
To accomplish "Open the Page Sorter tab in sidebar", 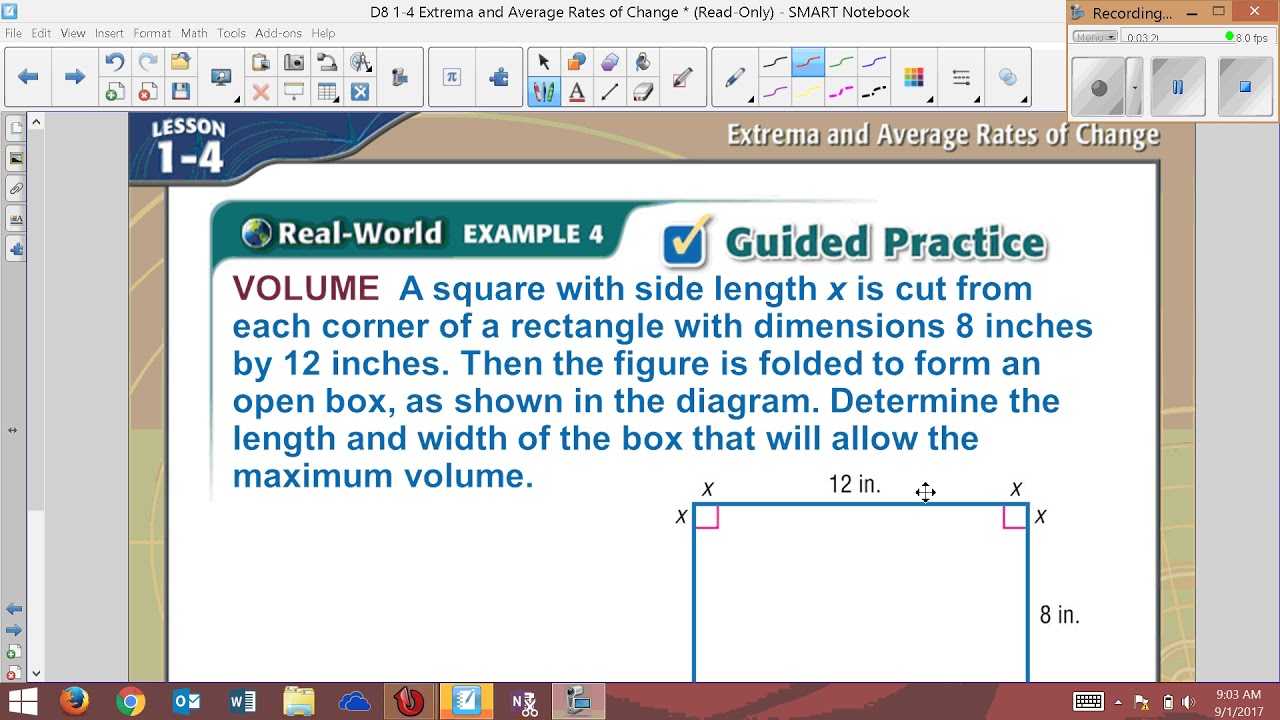I will coord(16,129).
